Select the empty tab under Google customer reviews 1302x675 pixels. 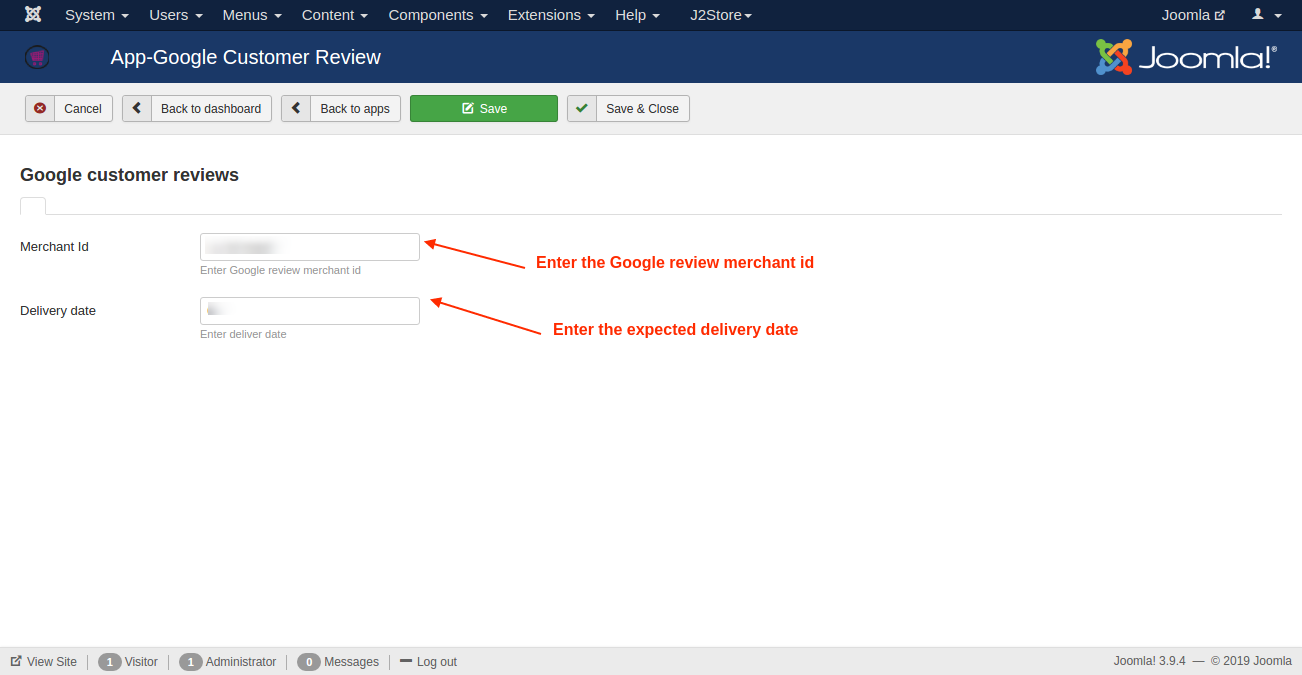[33, 206]
